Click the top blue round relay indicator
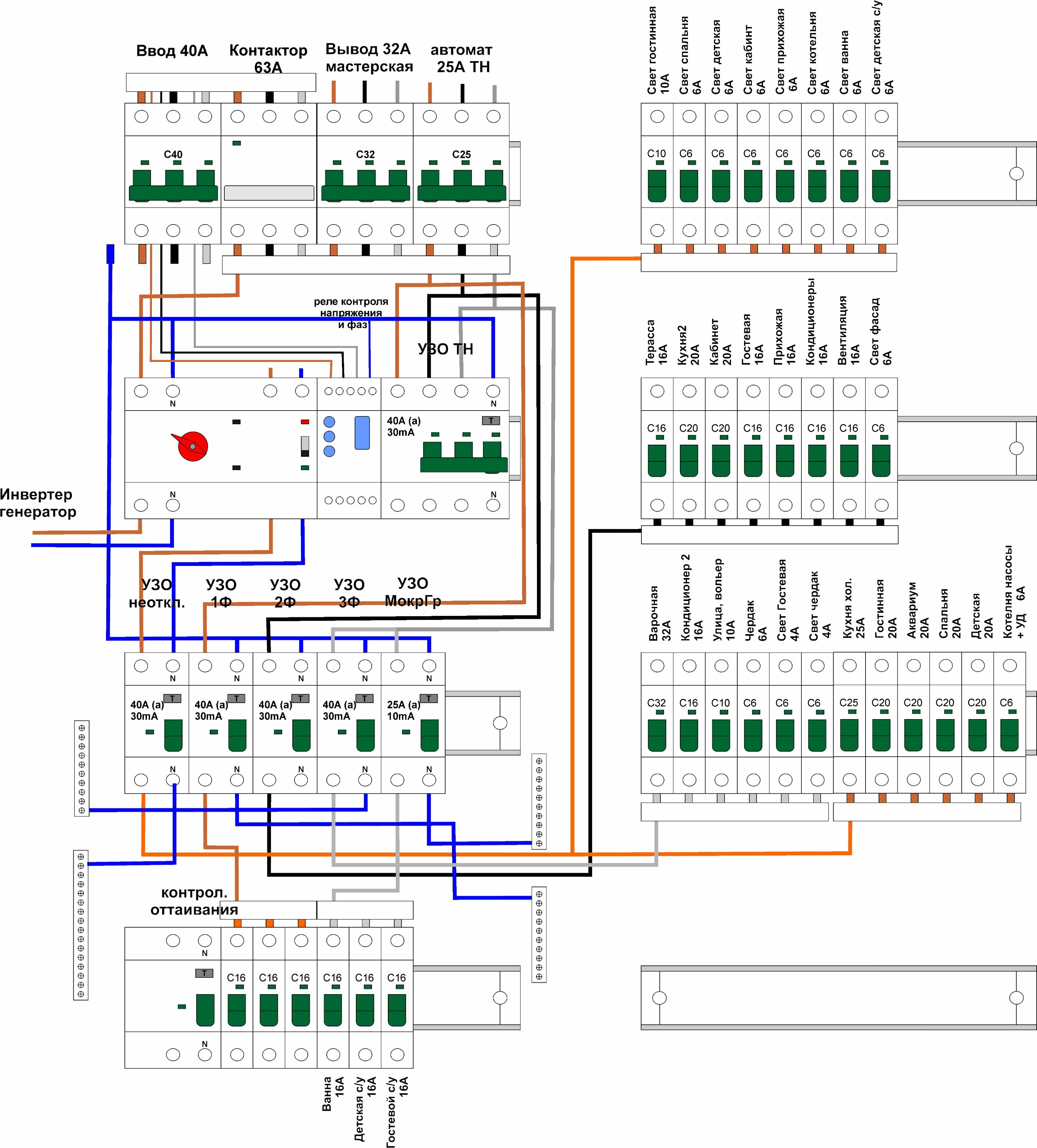The width and height of the screenshot is (1037, 1148). coord(329,422)
